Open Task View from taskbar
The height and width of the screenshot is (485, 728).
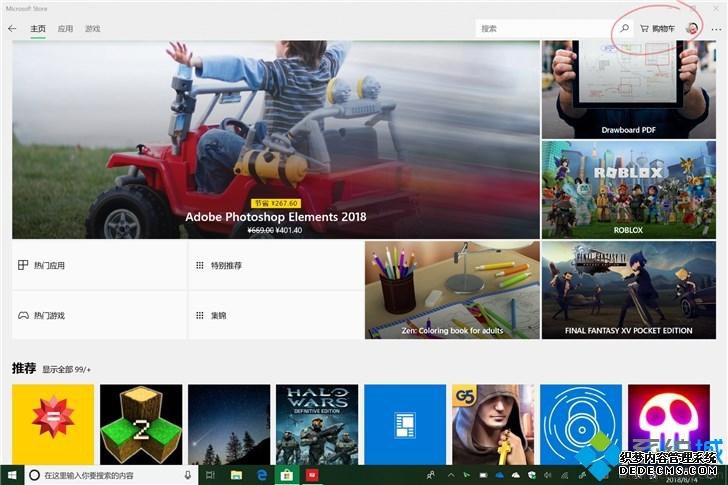click(x=210, y=475)
